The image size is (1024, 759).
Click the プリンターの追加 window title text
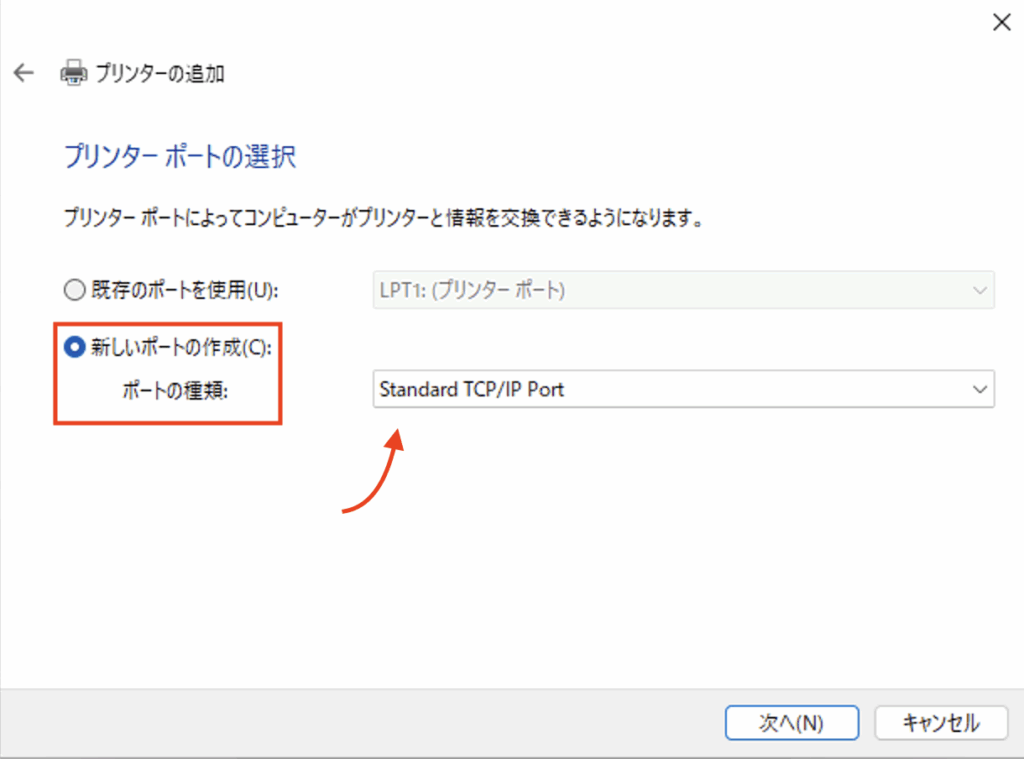point(159,73)
